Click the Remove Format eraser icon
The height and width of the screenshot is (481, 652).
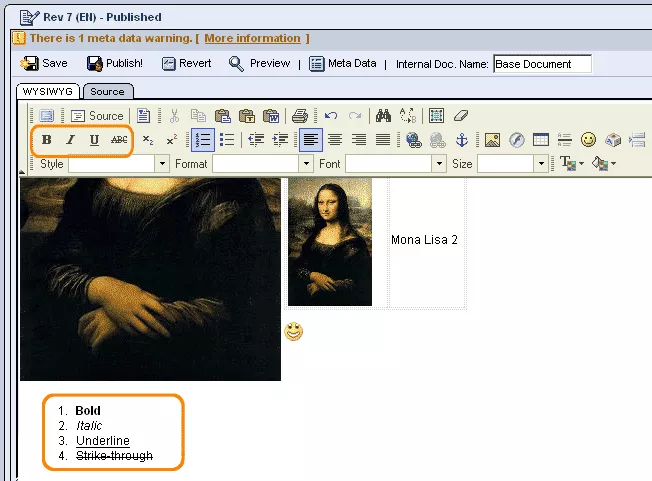(461, 116)
